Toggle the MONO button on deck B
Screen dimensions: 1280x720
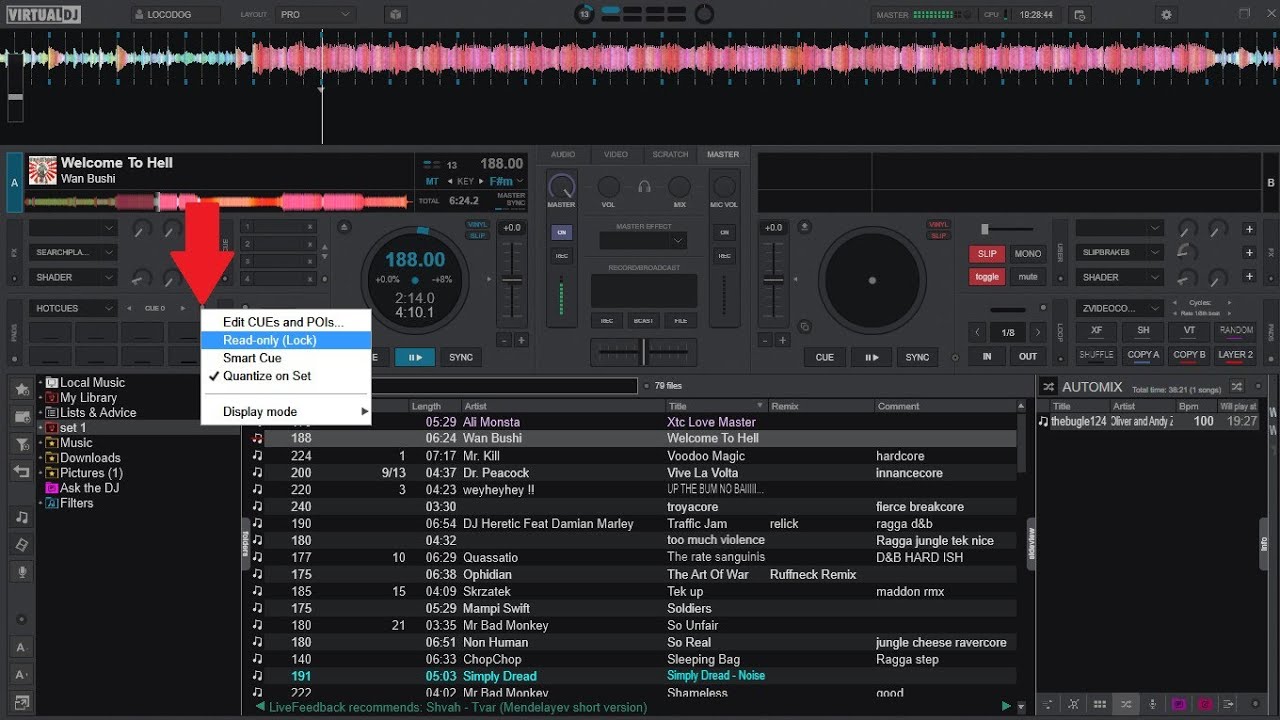coord(1028,254)
